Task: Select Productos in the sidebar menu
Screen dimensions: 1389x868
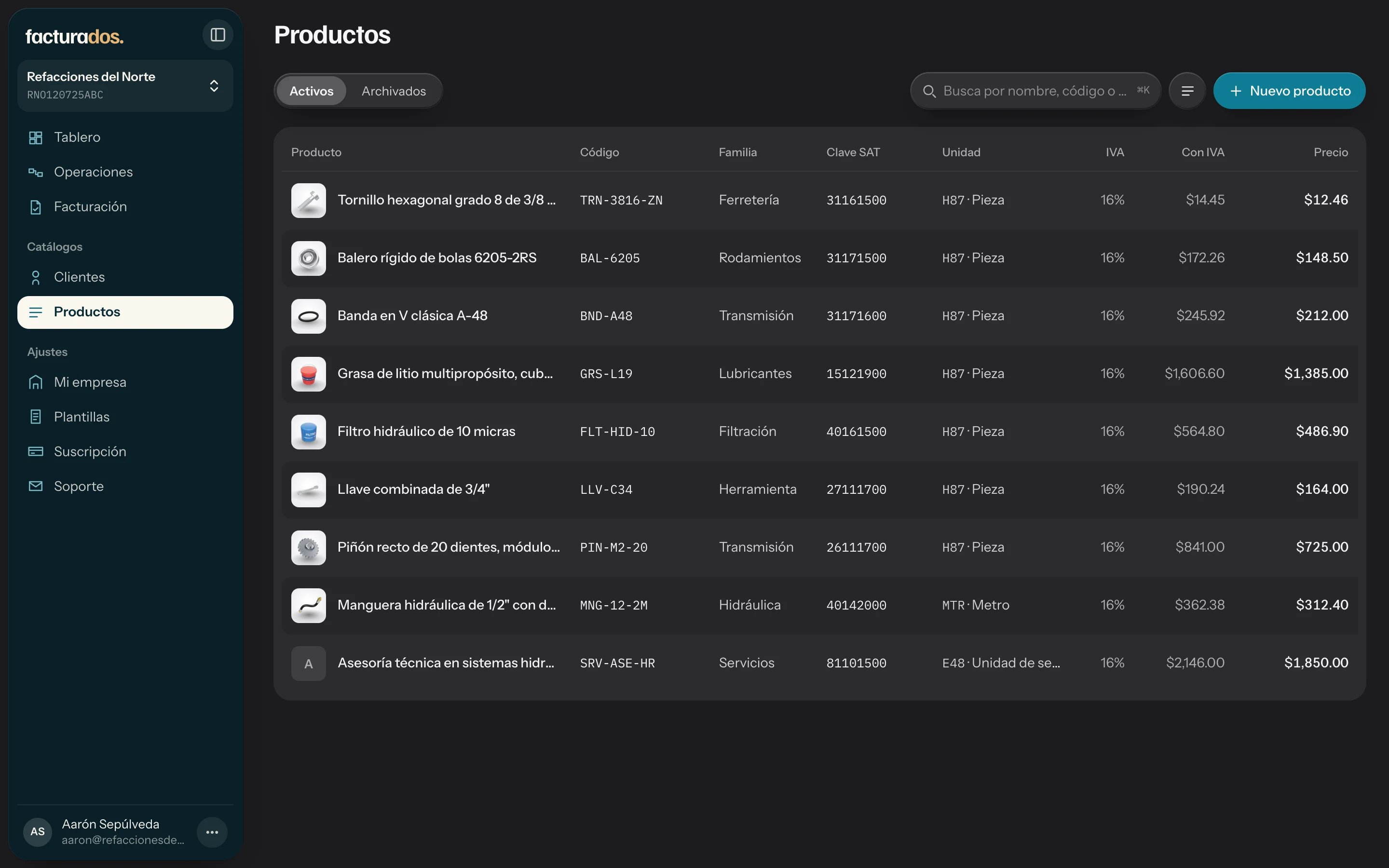Action: (125, 312)
